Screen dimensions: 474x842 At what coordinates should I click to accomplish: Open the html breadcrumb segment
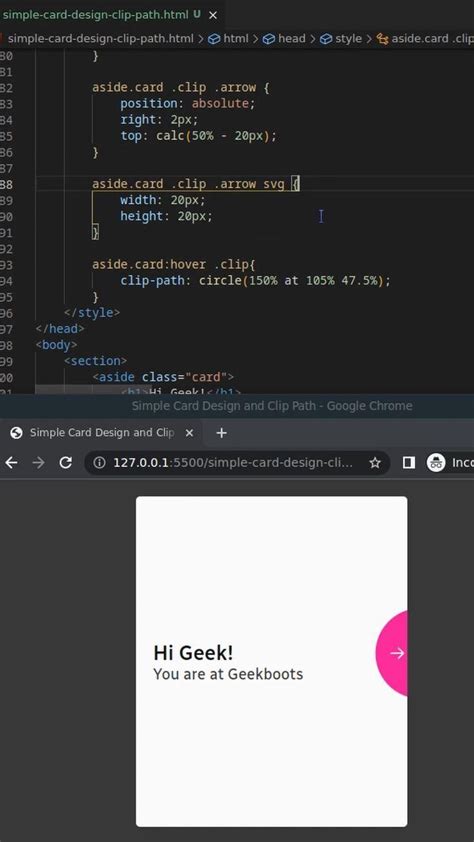click(229, 39)
